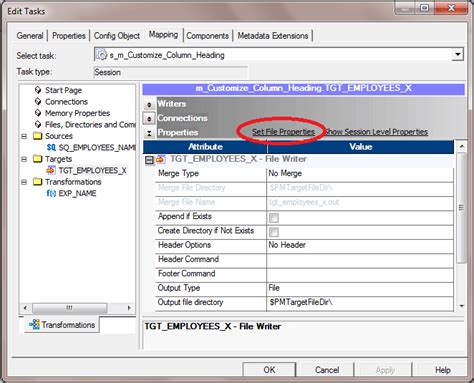
Task: Click the EXP_NAME expression f(x) icon
Action: (51, 193)
